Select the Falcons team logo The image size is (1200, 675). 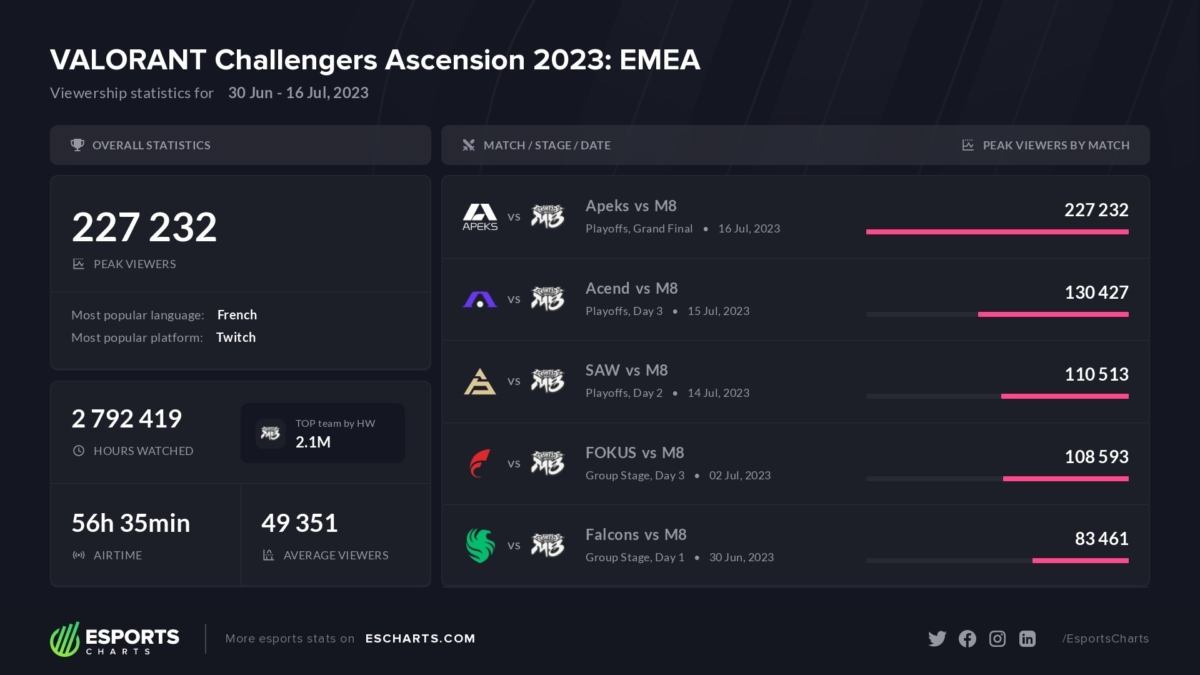coord(480,545)
